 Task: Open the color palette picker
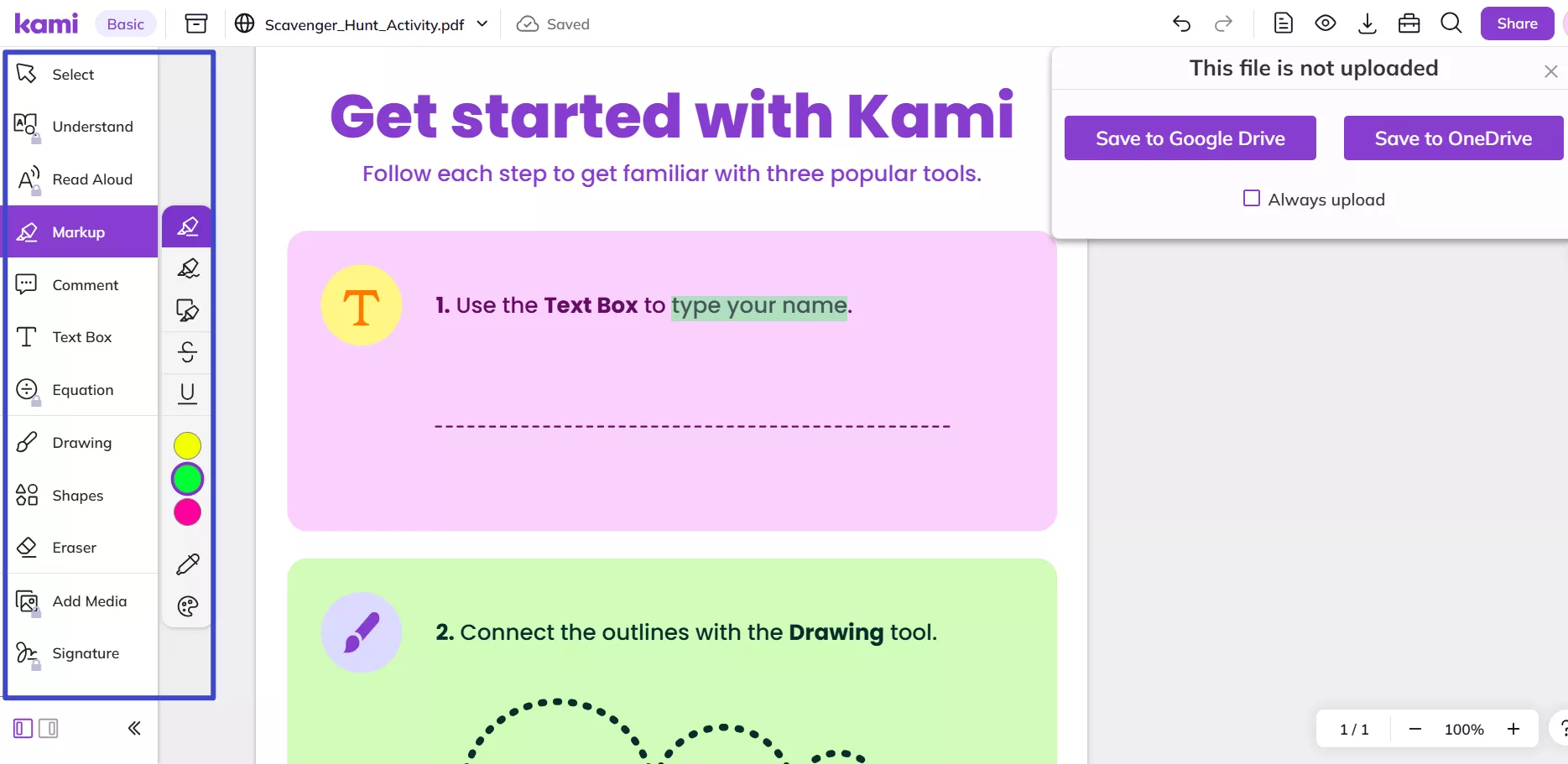coord(187,606)
